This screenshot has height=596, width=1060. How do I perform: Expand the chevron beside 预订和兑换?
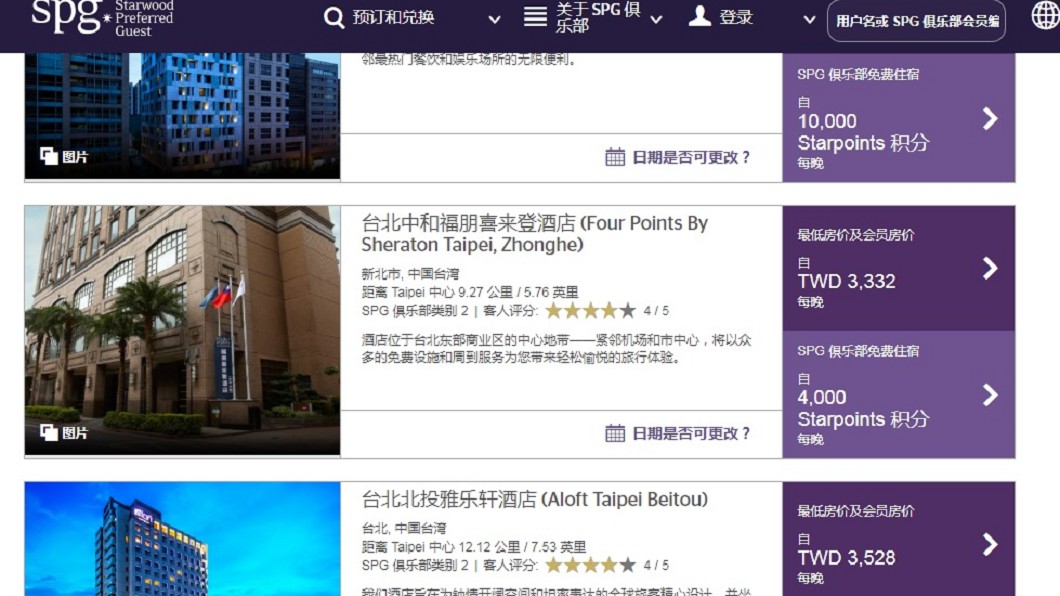tap(494, 20)
